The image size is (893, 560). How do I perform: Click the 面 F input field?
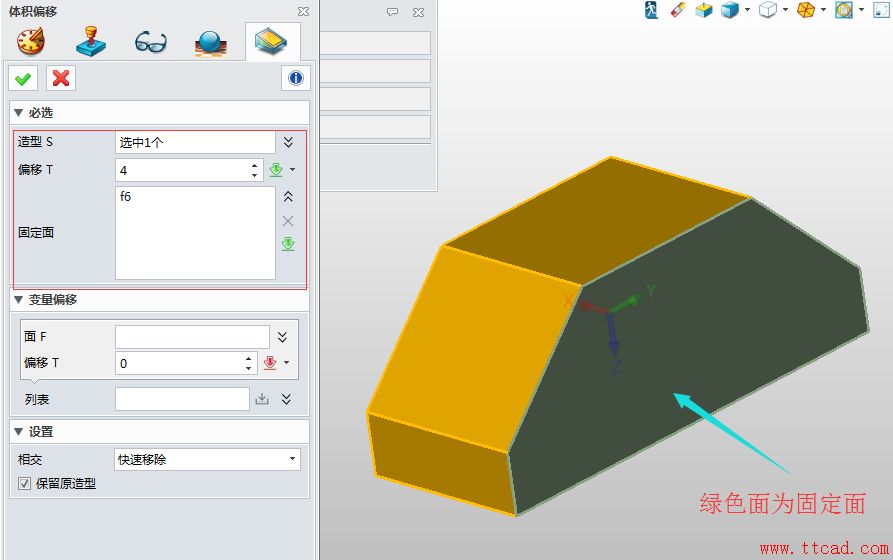click(192, 337)
